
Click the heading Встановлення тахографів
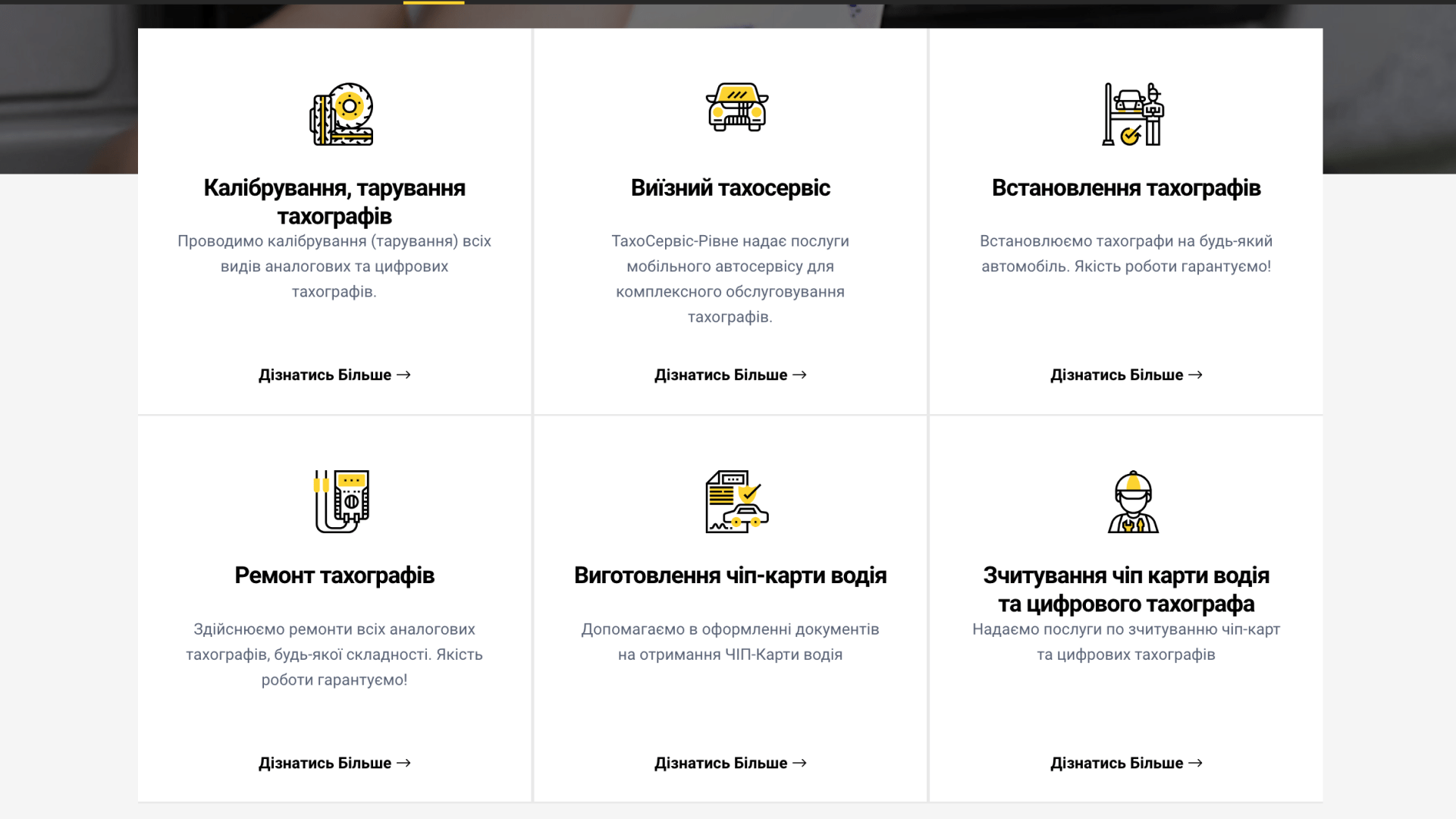pos(1126,187)
